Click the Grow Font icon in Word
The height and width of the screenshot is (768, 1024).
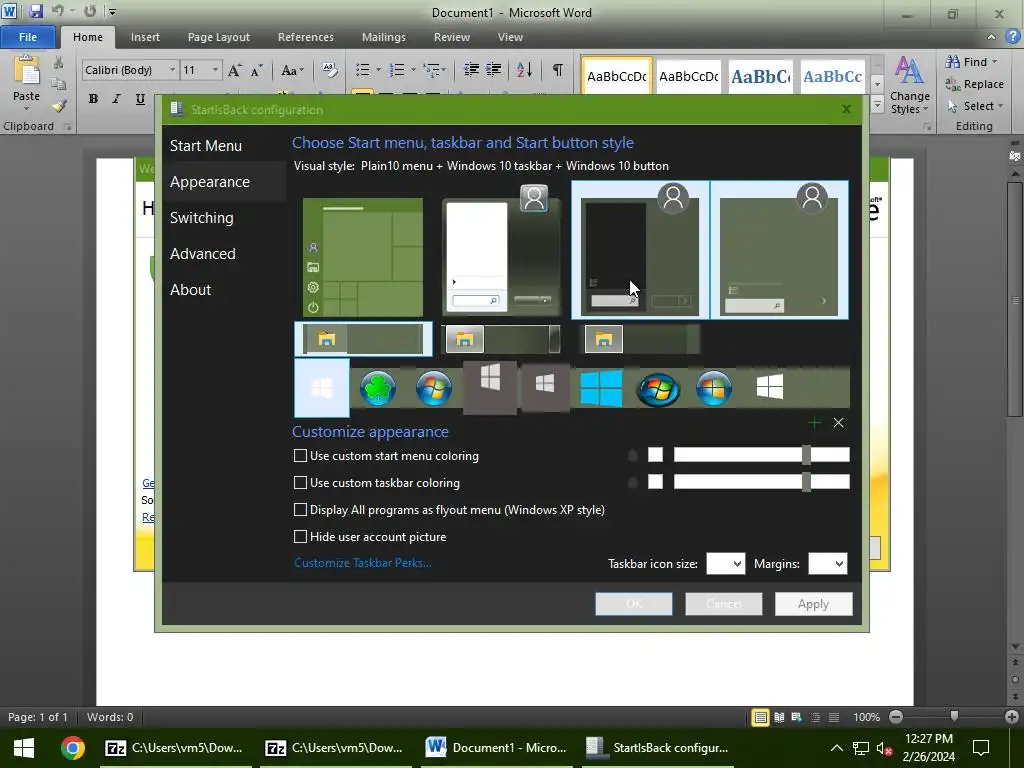coord(234,70)
